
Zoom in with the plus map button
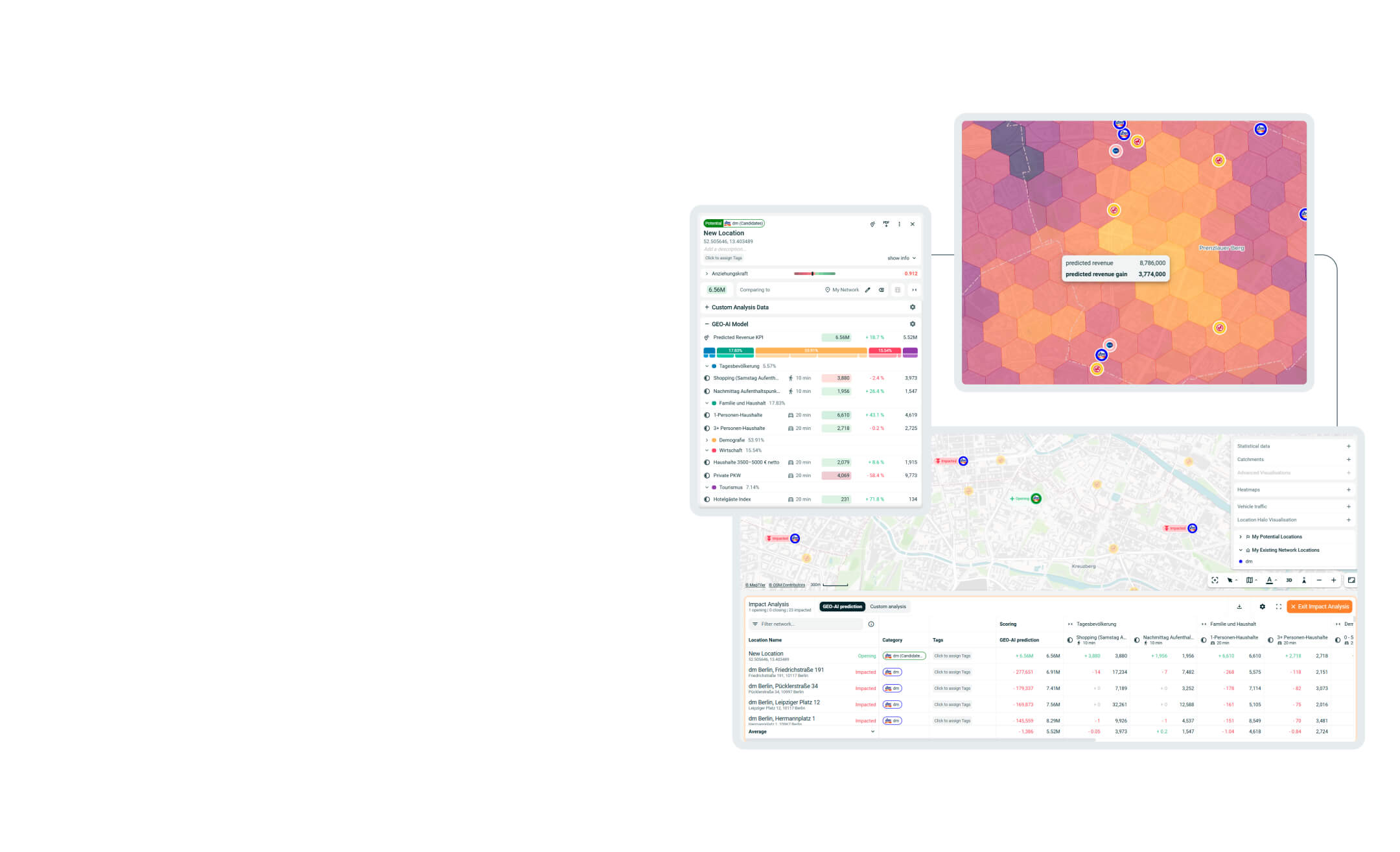1333,580
